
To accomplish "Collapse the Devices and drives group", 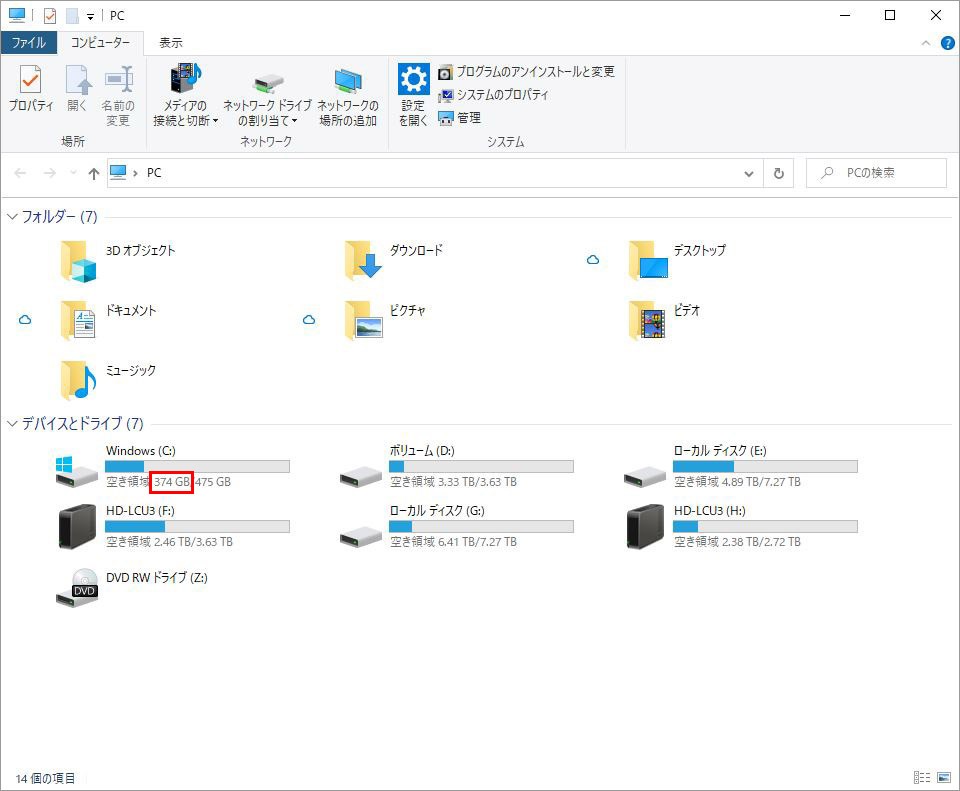I will coord(12,424).
